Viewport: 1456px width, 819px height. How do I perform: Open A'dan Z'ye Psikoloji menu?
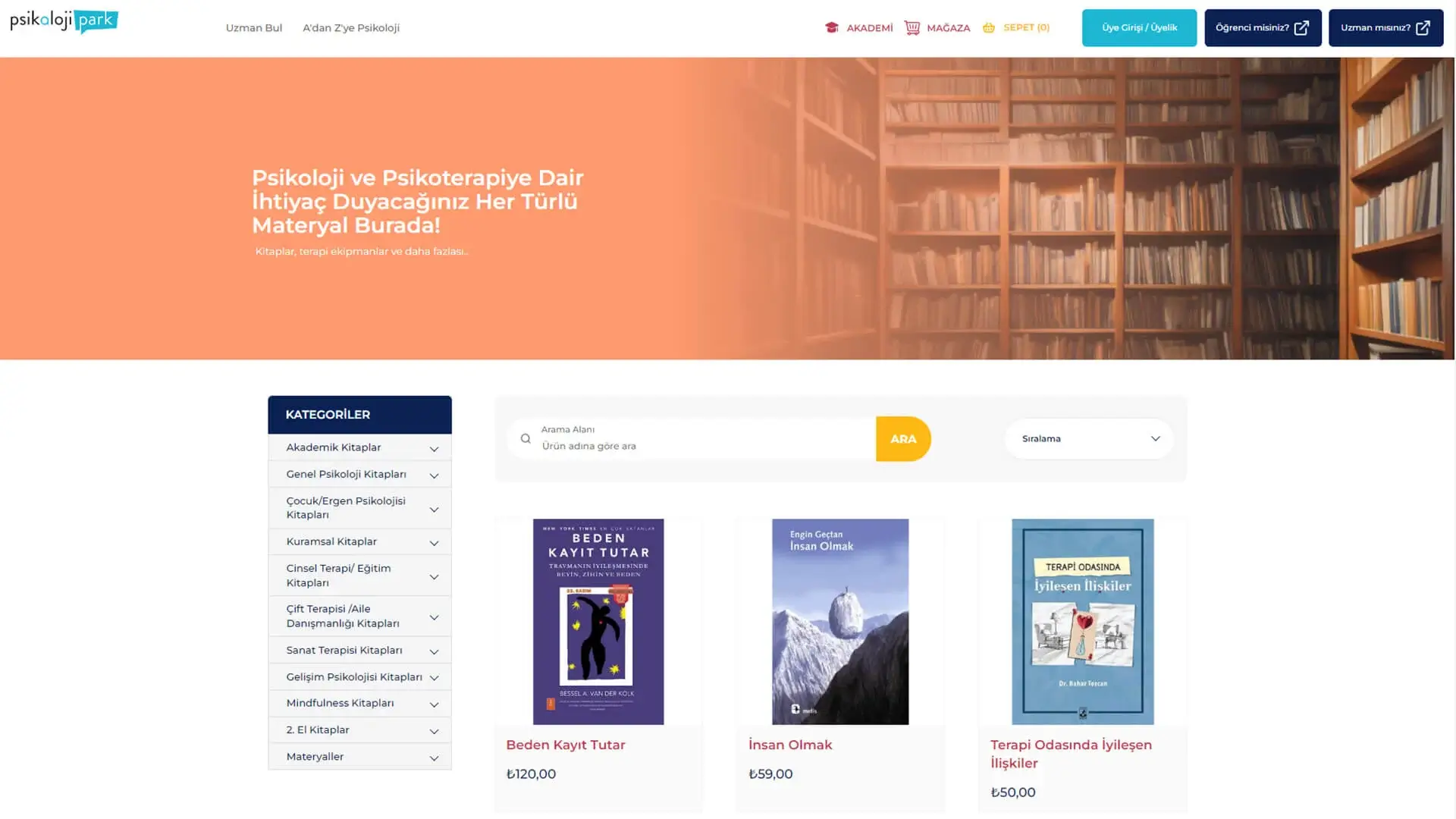click(x=351, y=28)
